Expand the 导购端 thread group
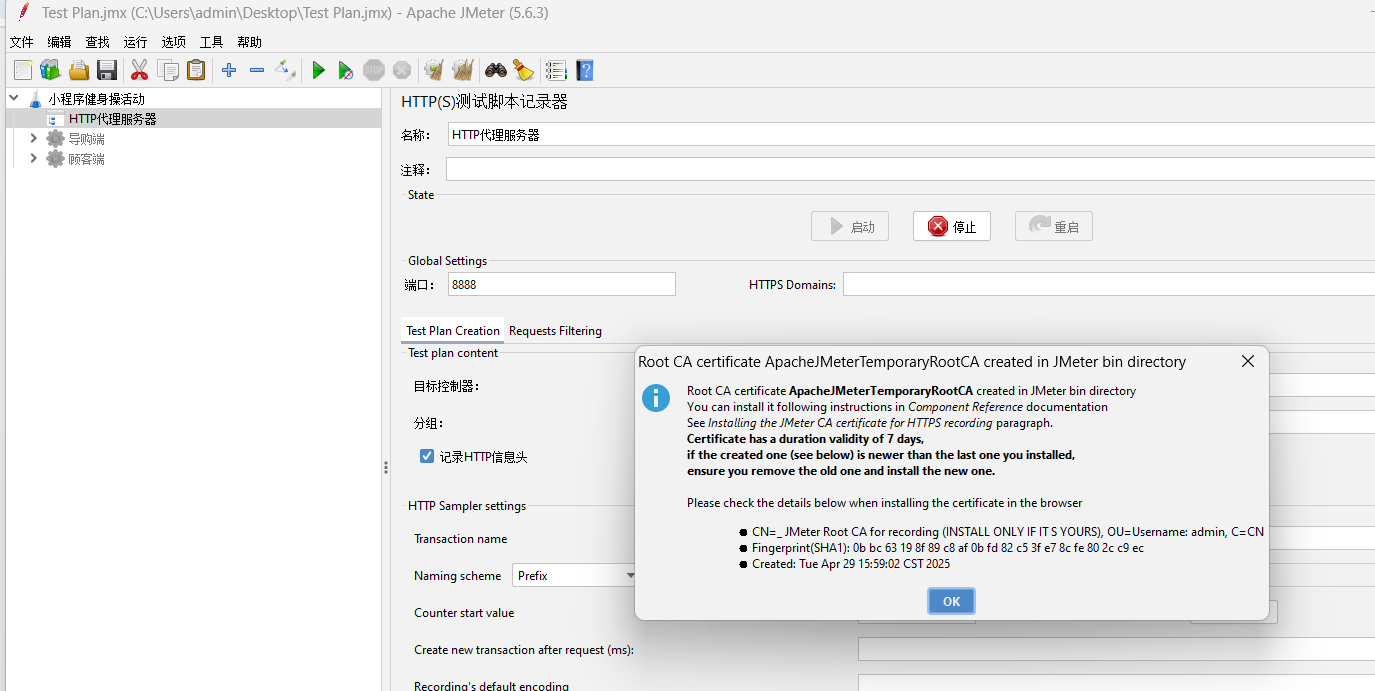Screen dimensions: 1375x691 [x=34, y=138]
